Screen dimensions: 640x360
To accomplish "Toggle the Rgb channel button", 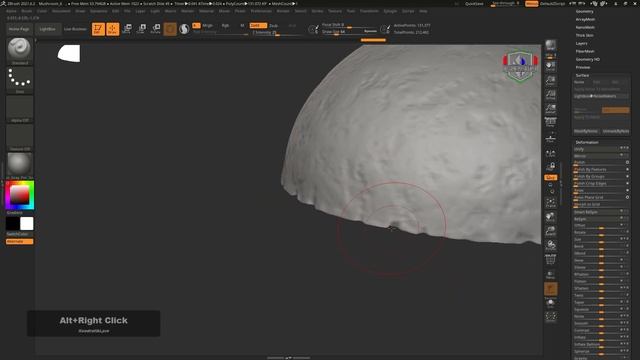I will tap(225, 25).
